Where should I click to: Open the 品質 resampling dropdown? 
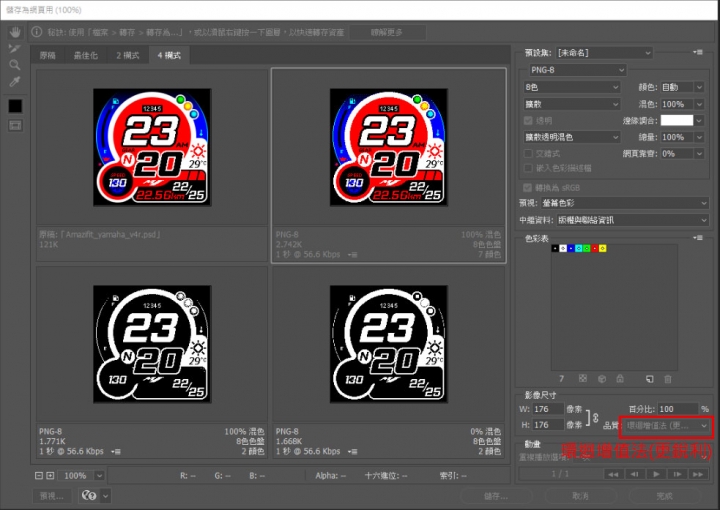click(x=666, y=426)
